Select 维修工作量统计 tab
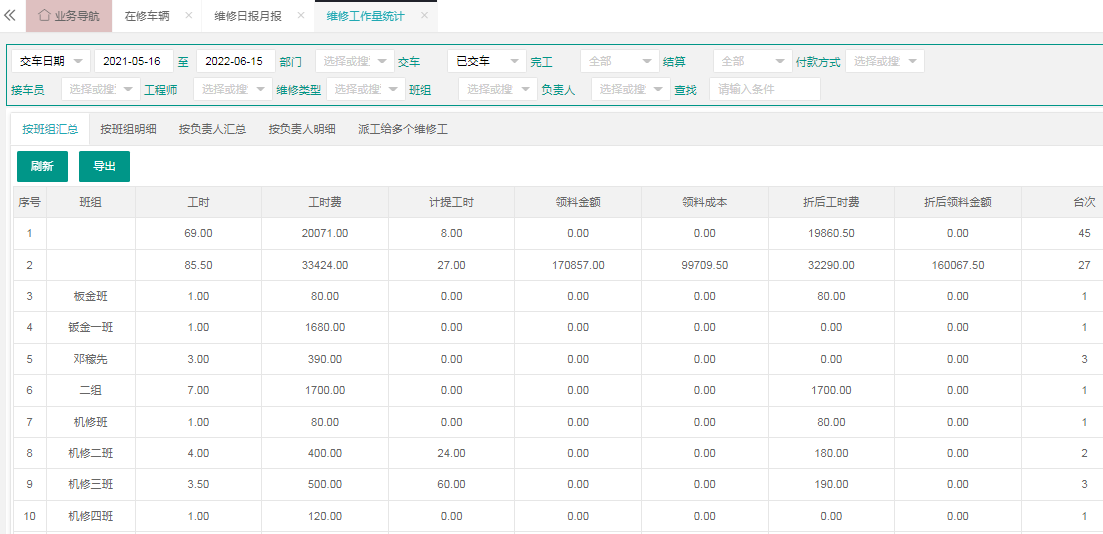The height and width of the screenshot is (534, 1103). click(x=366, y=16)
